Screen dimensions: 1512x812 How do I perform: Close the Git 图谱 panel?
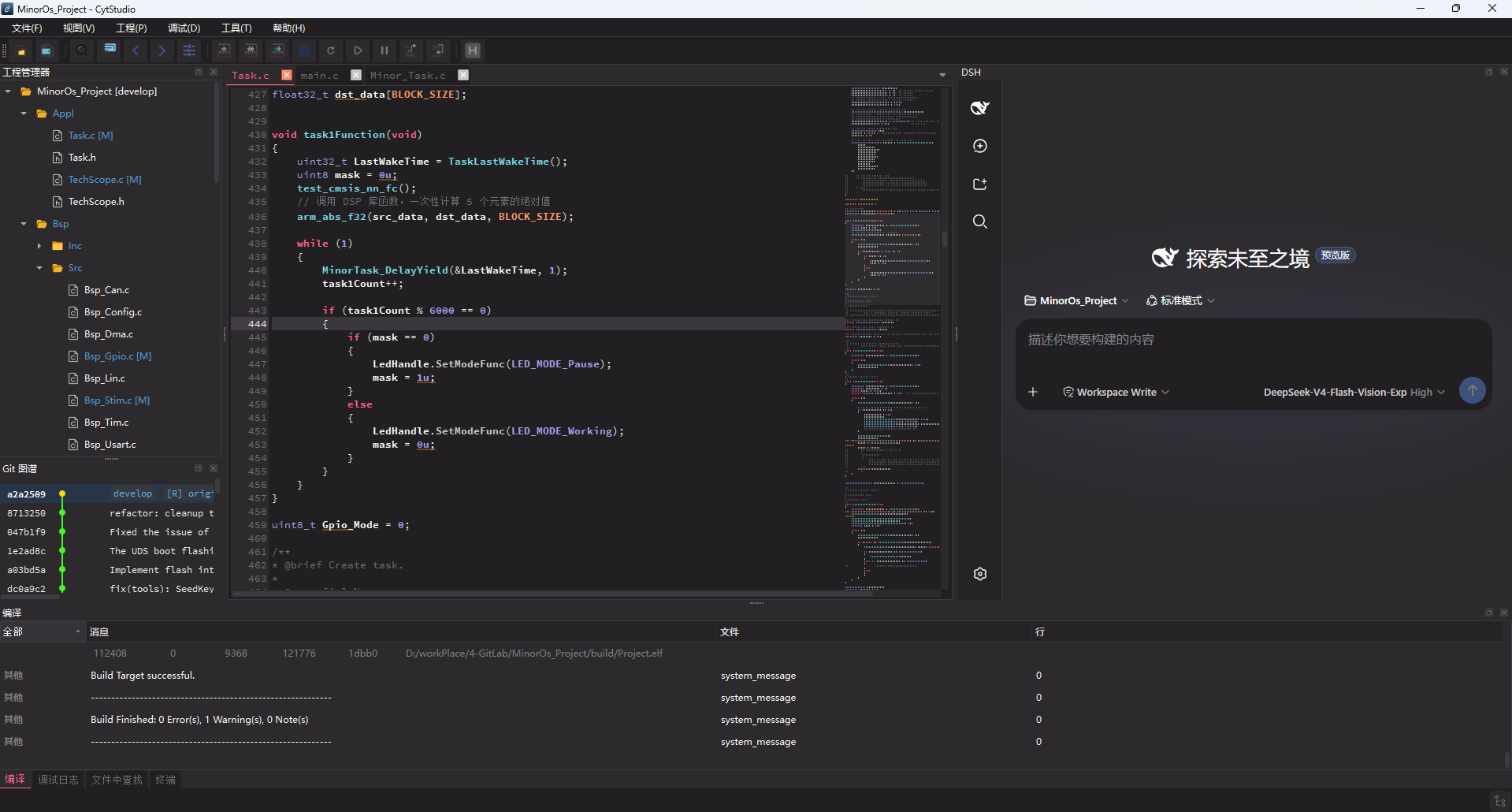(x=214, y=468)
